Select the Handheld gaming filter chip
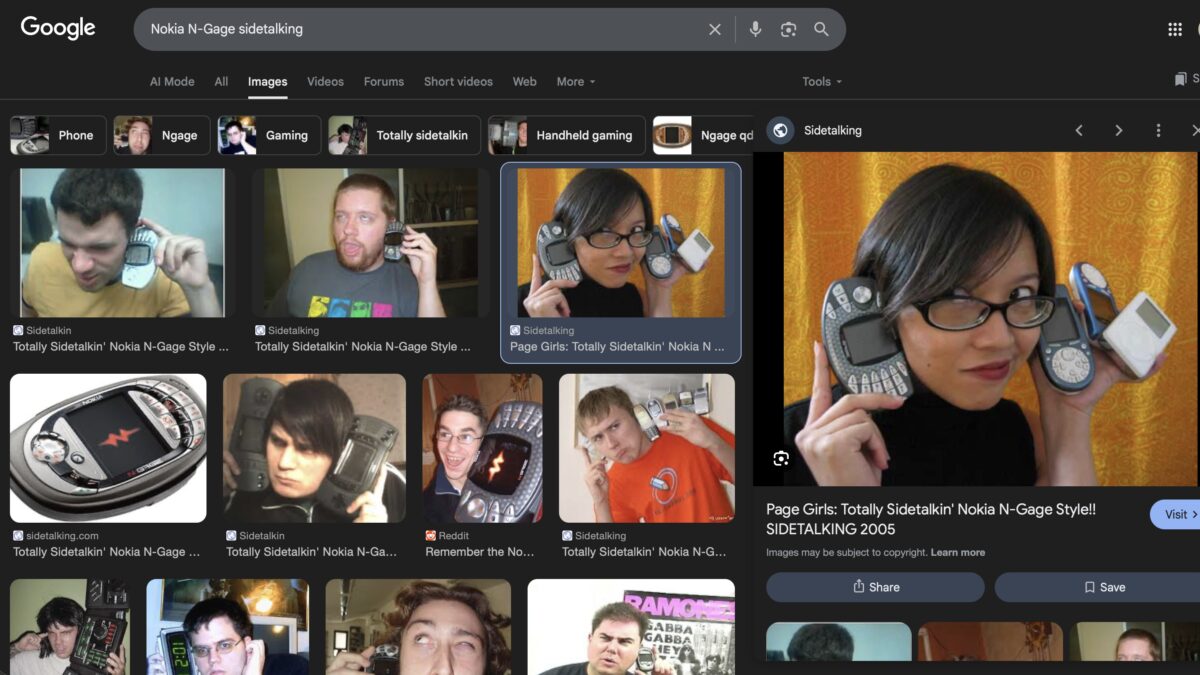This screenshot has width=1200, height=675. [x=565, y=136]
